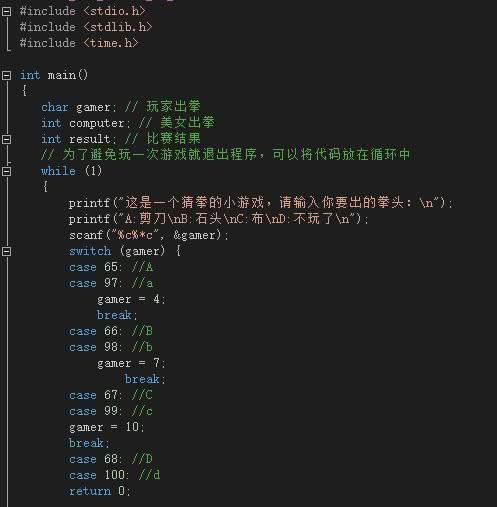Click the case 100: //d line
497x507 pixels.
(115, 475)
